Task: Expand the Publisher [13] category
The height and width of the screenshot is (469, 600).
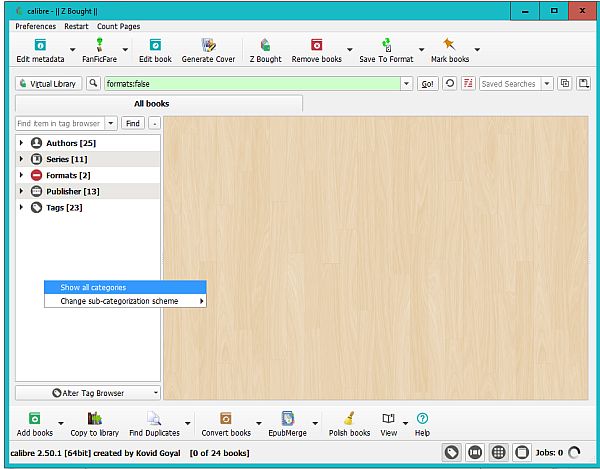Action: (21, 191)
